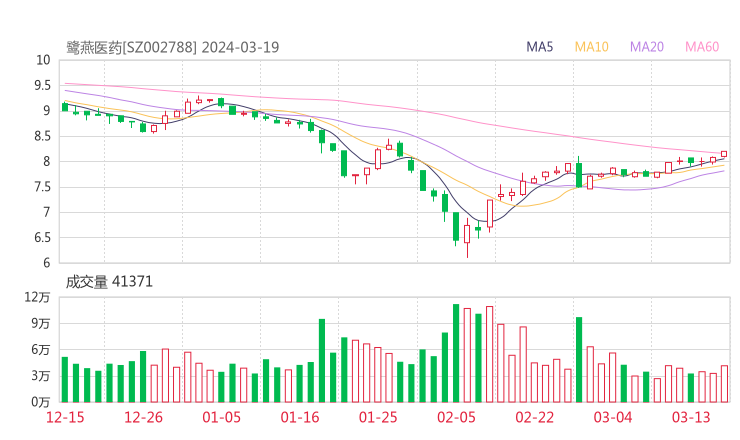This screenshot has height=440, width=740.
Task: Click the 01-16 date axis label
Action: 300,417
